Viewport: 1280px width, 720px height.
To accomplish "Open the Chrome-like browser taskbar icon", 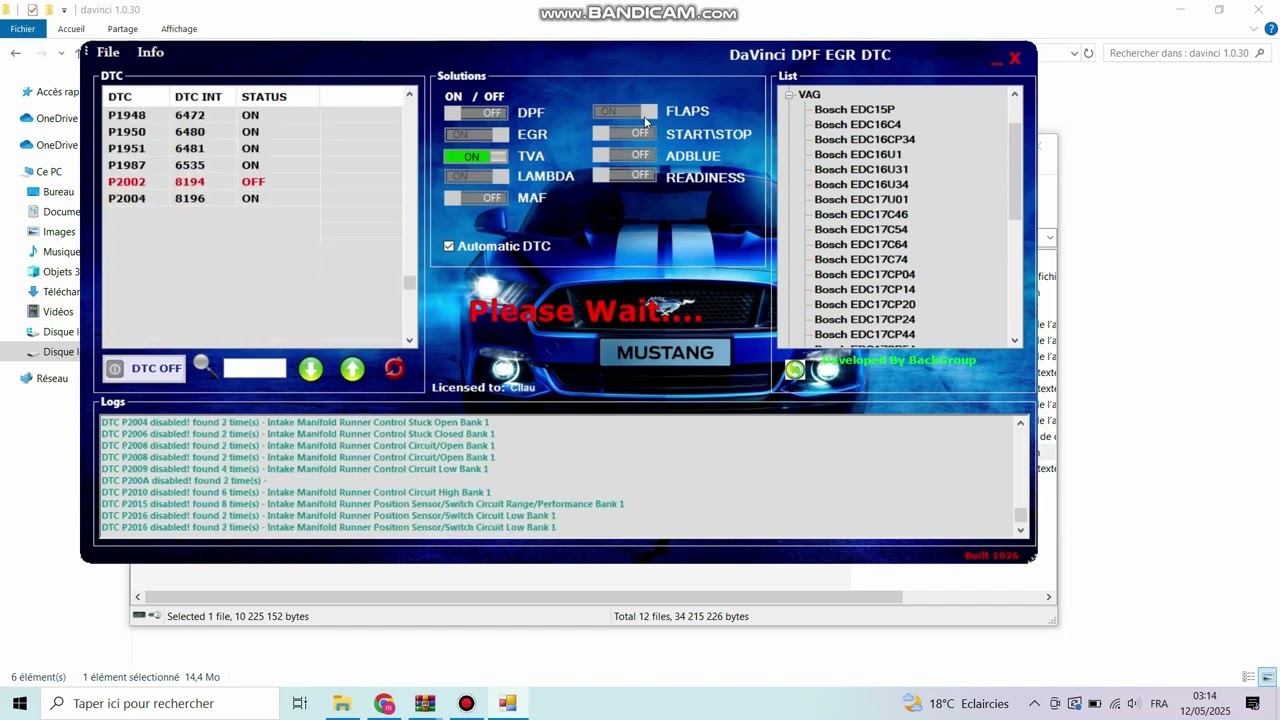I will tap(384, 703).
